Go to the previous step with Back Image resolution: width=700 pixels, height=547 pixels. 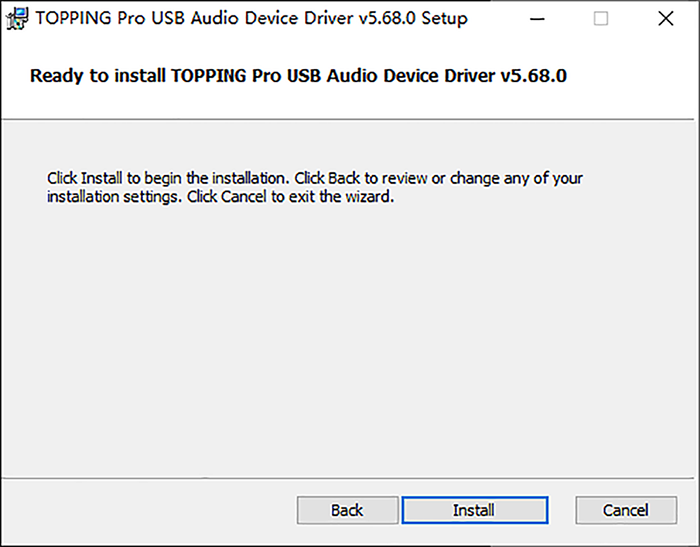coord(347,510)
